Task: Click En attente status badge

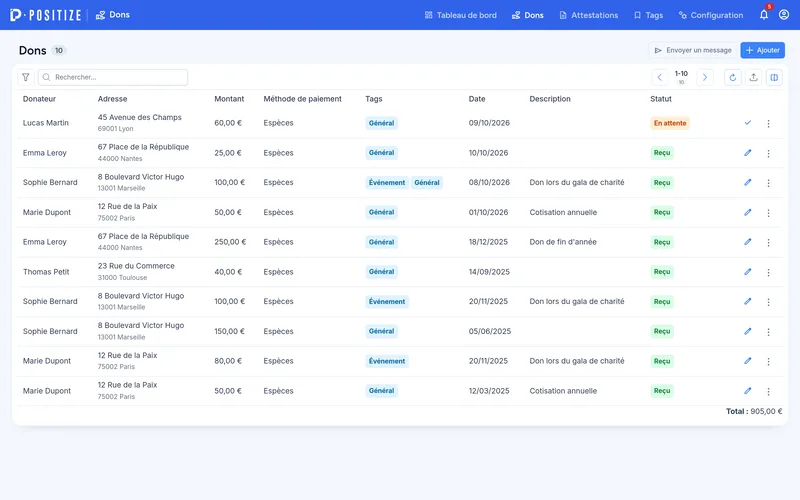Action: 670,123
